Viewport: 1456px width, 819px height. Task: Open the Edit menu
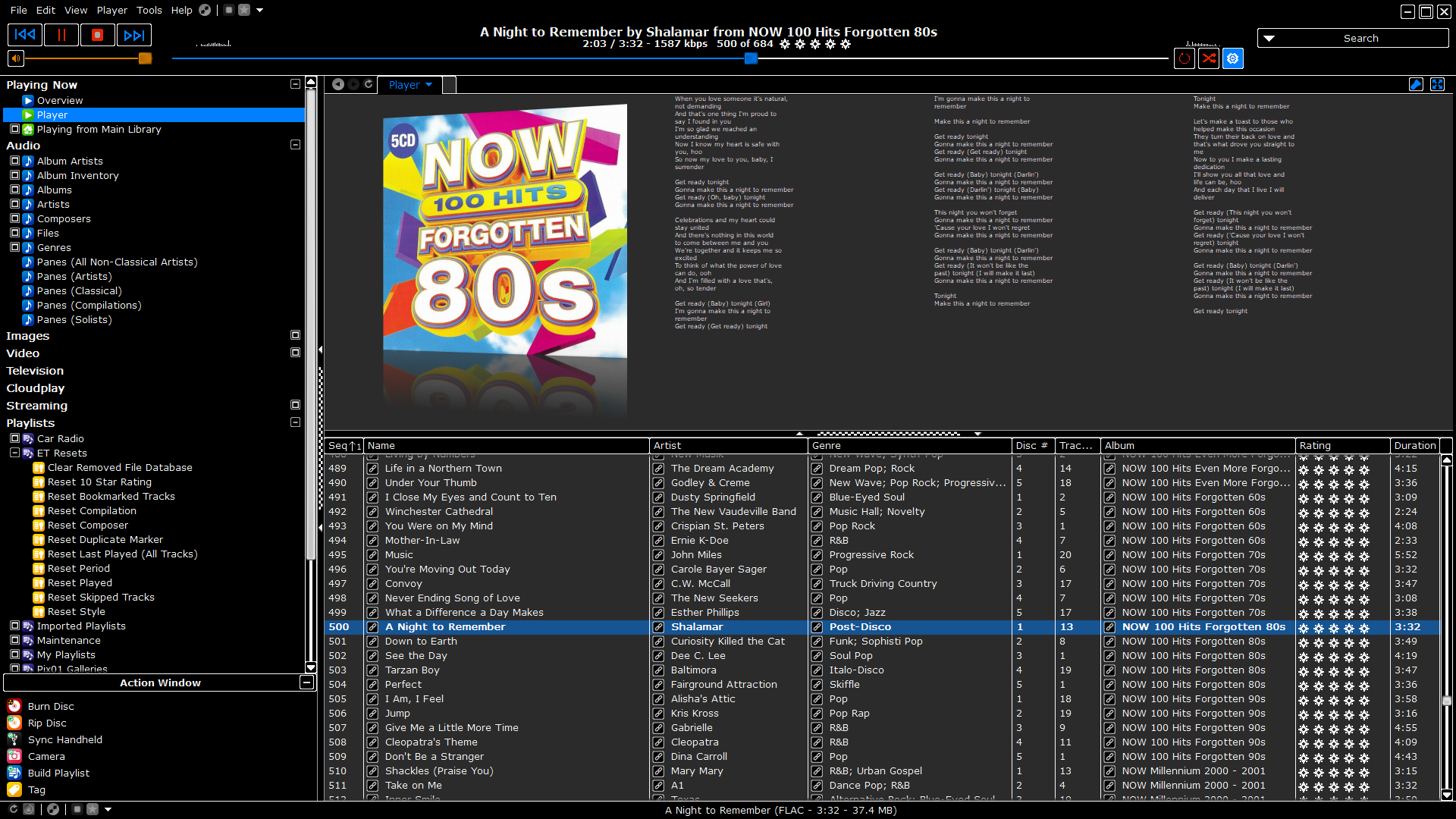(46, 11)
